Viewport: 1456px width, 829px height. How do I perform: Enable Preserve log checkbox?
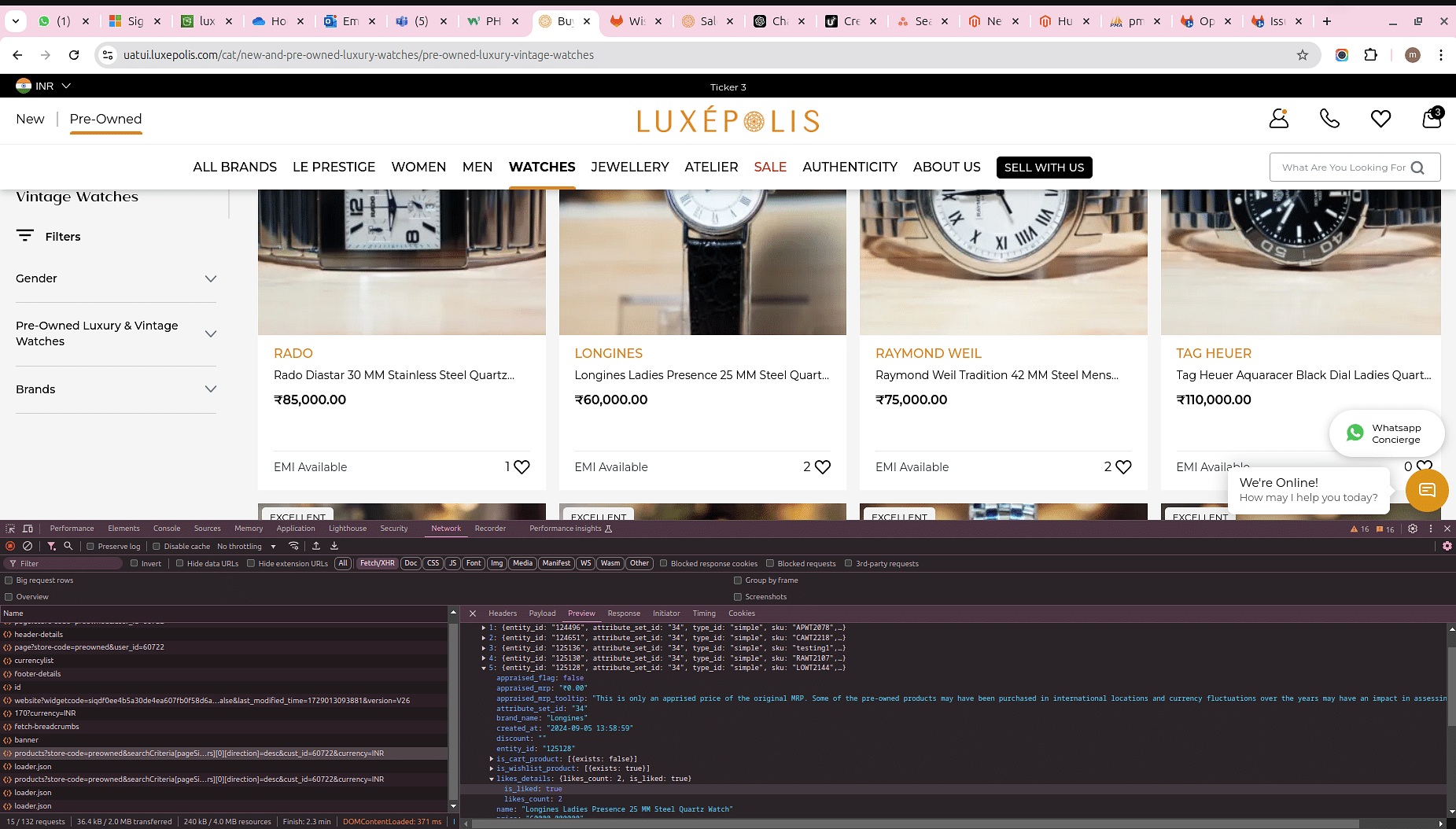click(90, 547)
